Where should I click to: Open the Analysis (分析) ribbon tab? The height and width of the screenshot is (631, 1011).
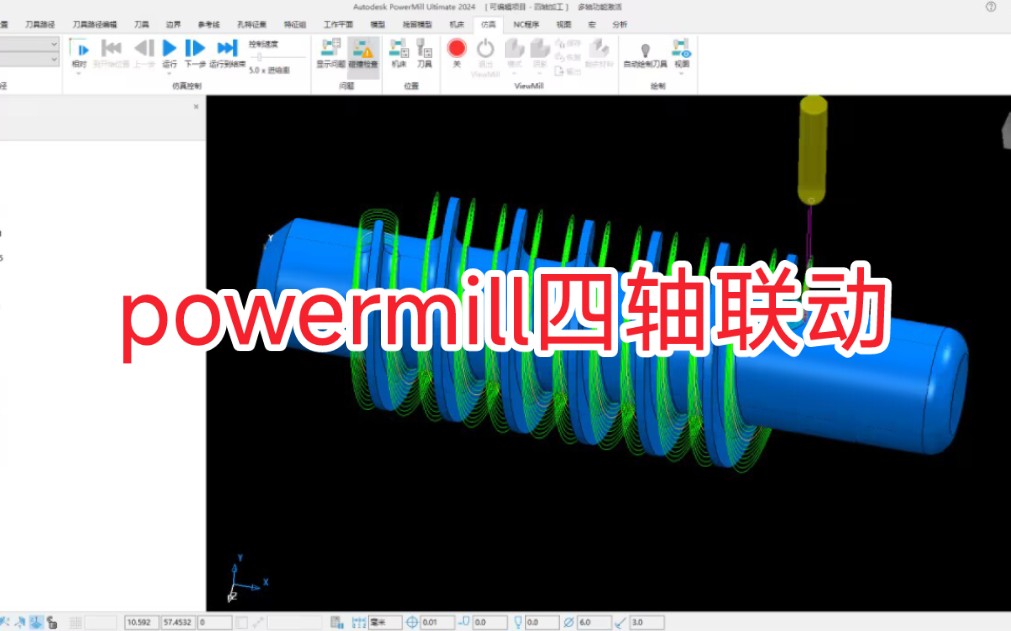[x=620, y=24]
